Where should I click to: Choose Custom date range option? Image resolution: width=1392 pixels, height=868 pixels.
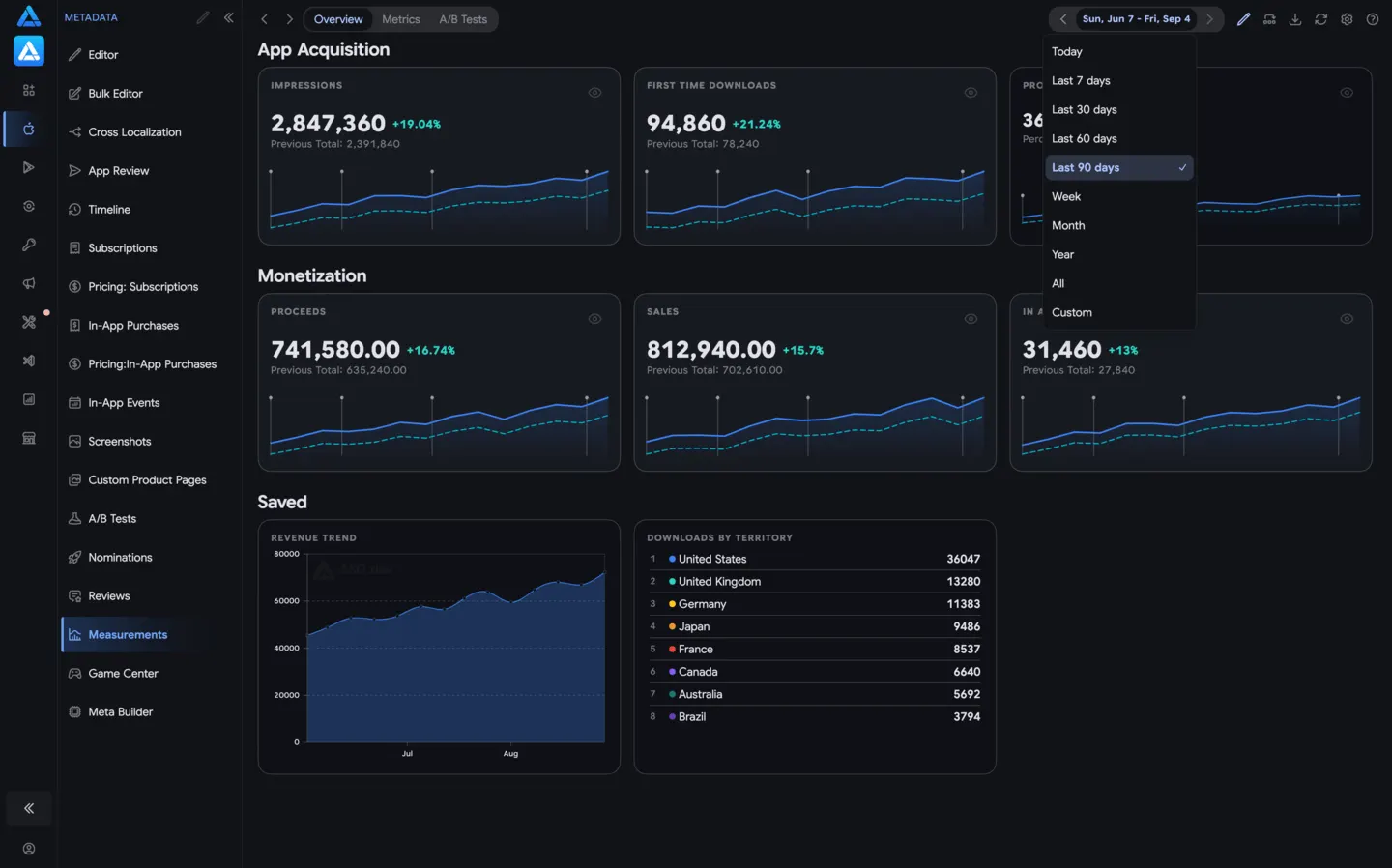[1119, 312]
